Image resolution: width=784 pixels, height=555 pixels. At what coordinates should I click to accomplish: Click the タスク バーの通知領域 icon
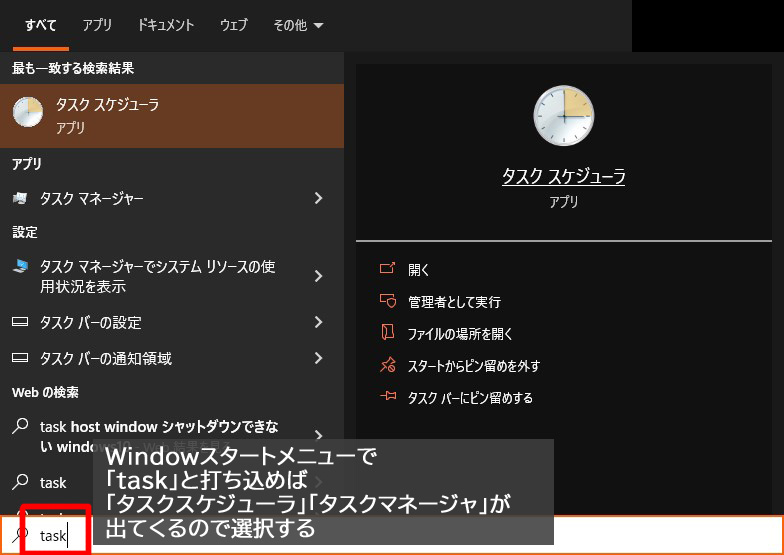20,358
